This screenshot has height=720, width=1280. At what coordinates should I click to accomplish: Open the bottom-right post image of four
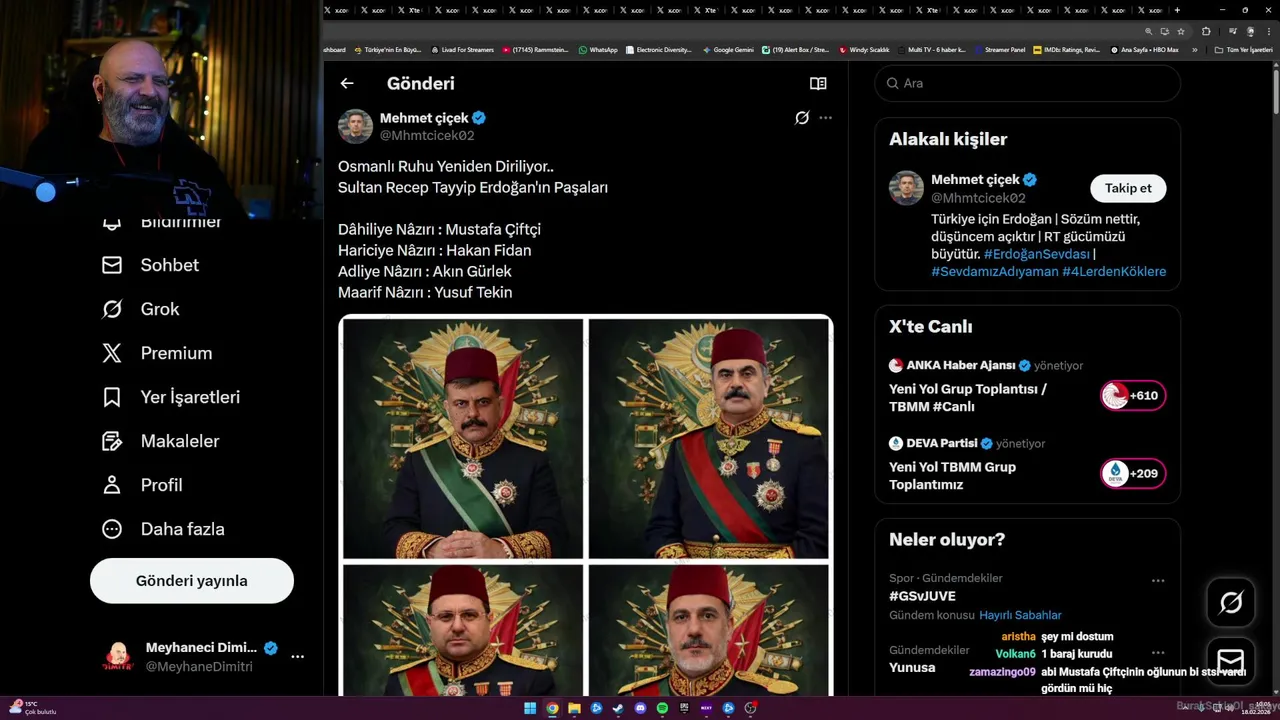pos(708,630)
